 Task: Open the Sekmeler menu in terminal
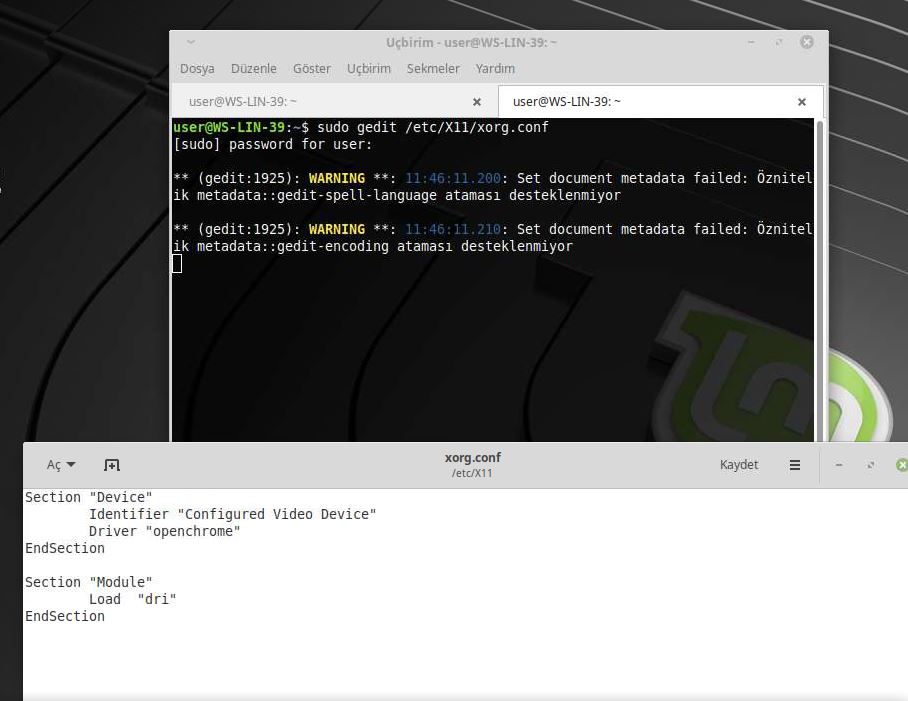(x=433, y=69)
